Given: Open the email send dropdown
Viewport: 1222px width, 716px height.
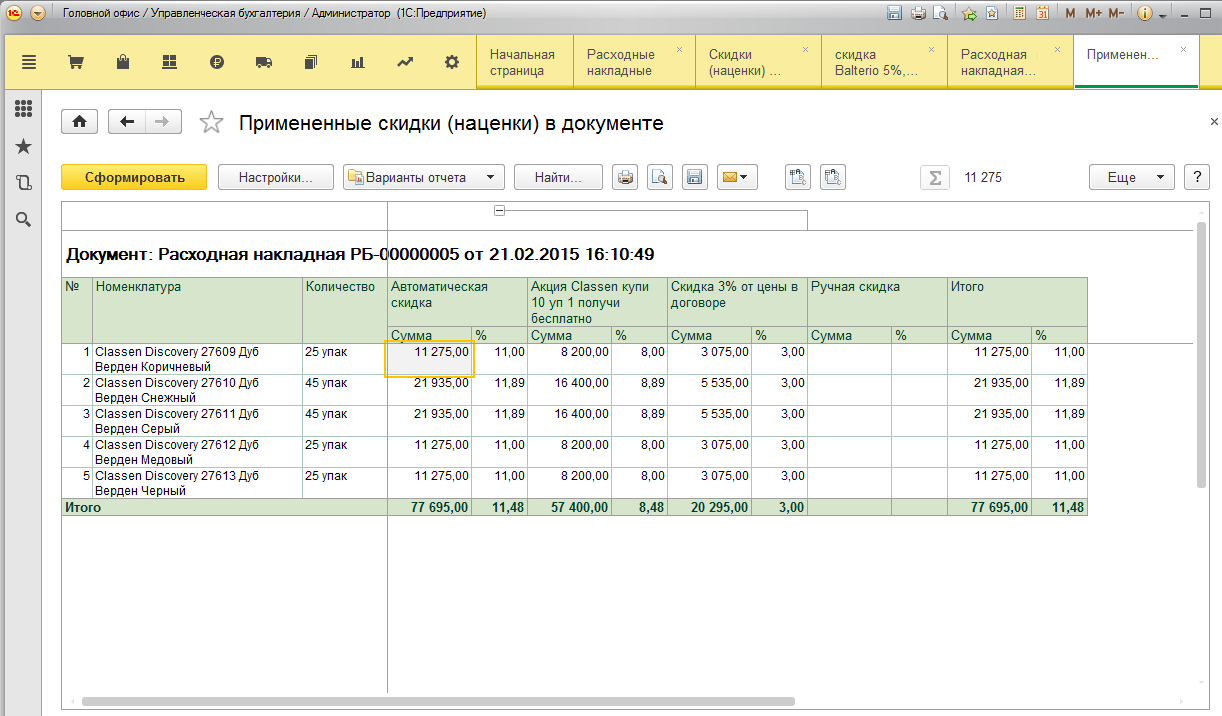Looking at the screenshot, I should pyautogui.click(x=737, y=177).
